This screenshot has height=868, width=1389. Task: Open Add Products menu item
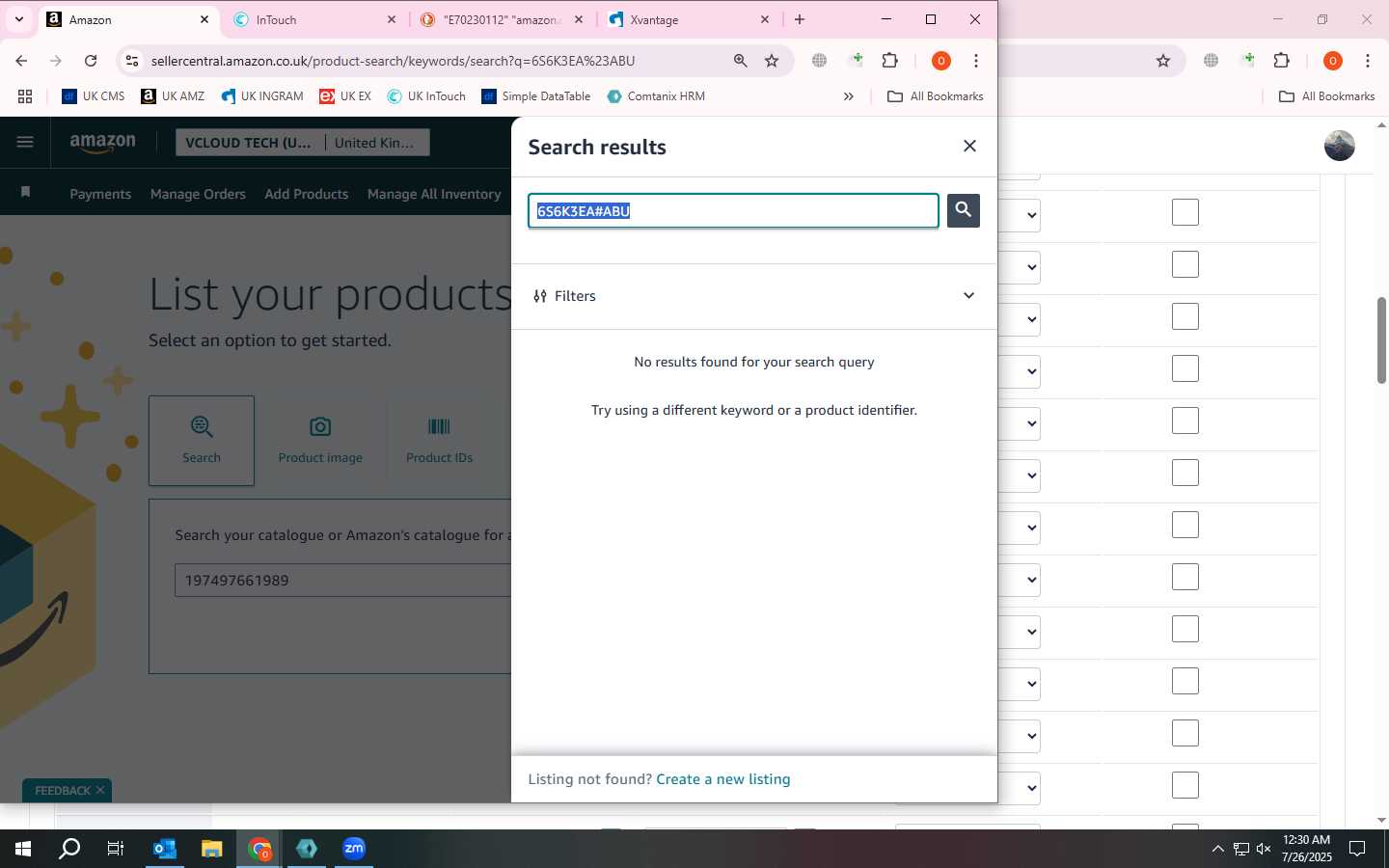306,194
